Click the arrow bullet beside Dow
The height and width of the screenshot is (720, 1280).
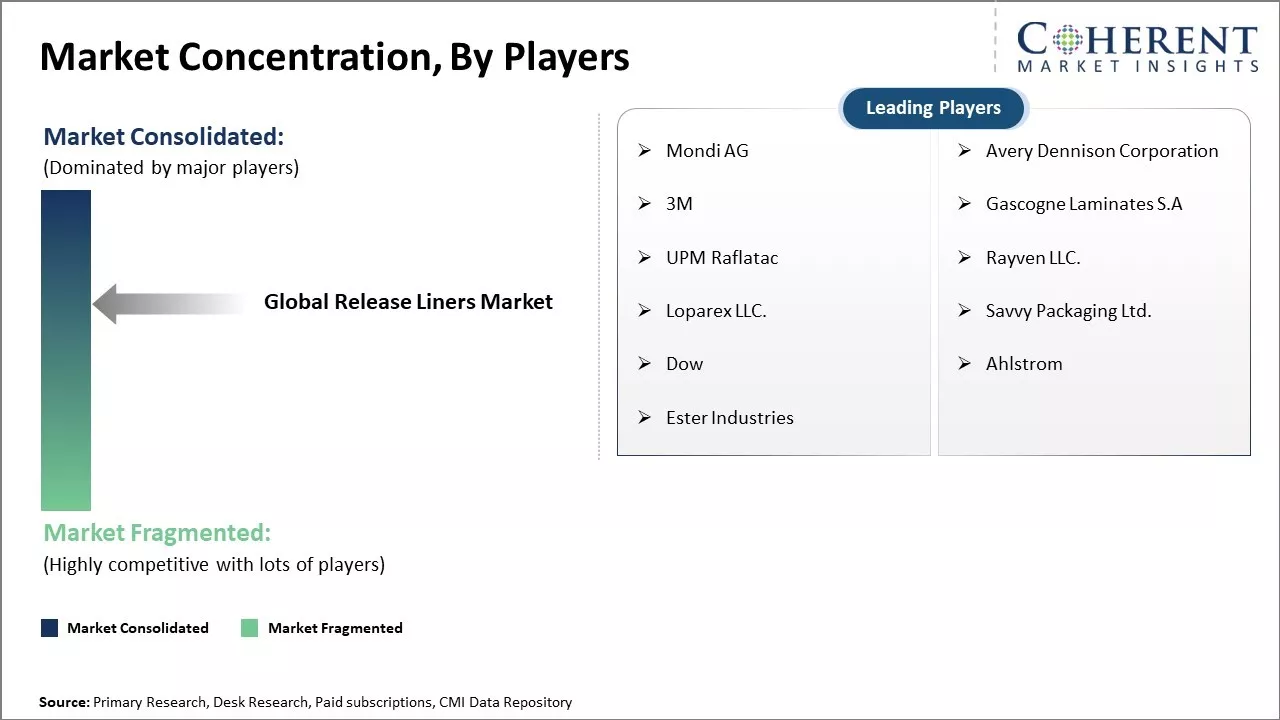click(645, 364)
